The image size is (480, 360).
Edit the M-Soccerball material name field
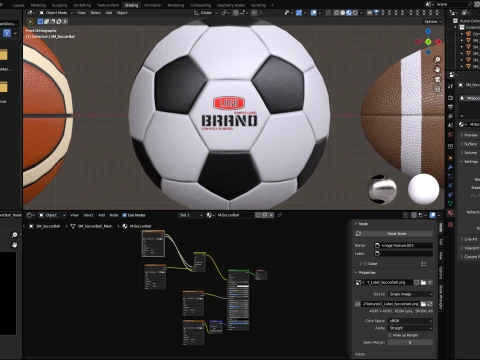(235, 215)
